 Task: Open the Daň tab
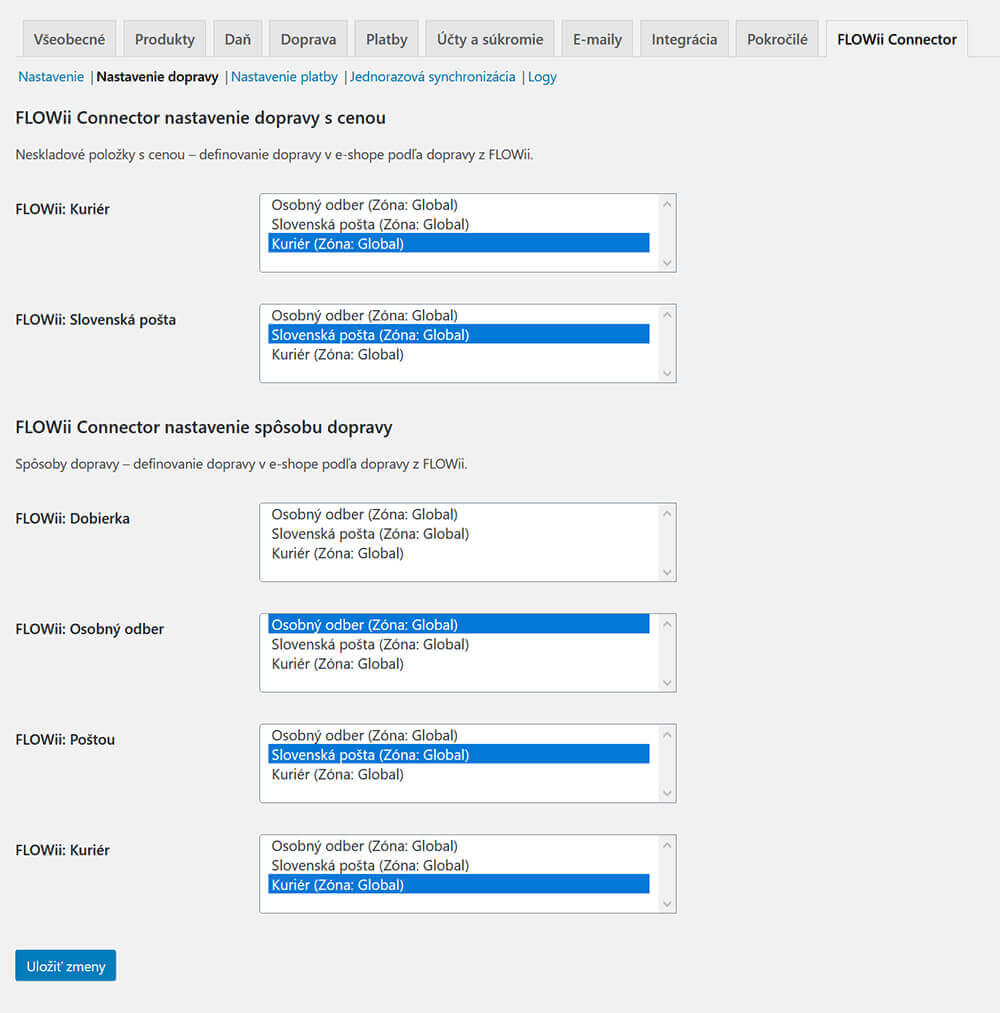pyautogui.click(x=238, y=39)
